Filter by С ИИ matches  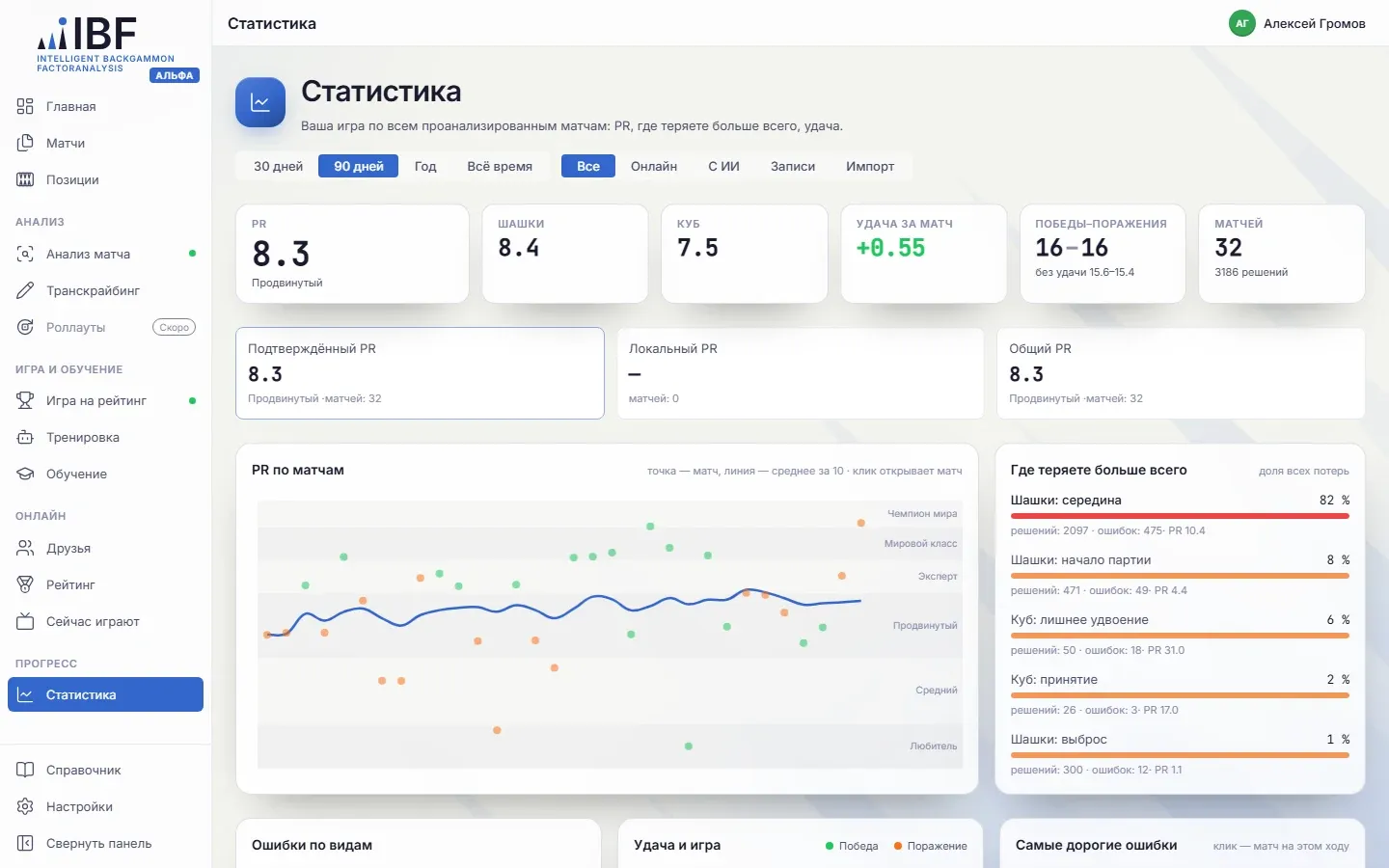(x=723, y=166)
